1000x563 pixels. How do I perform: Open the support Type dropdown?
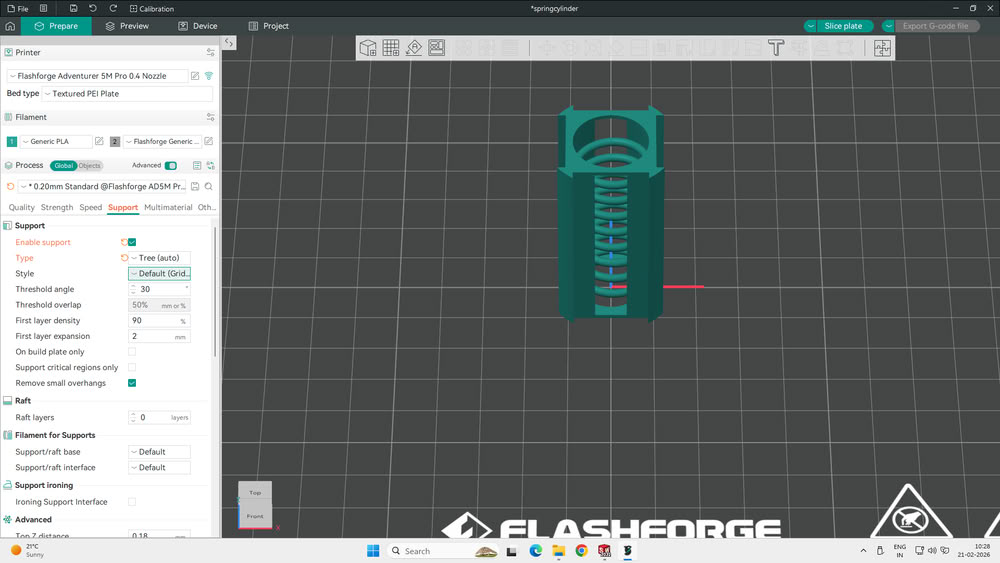click(x=159, y=258)
